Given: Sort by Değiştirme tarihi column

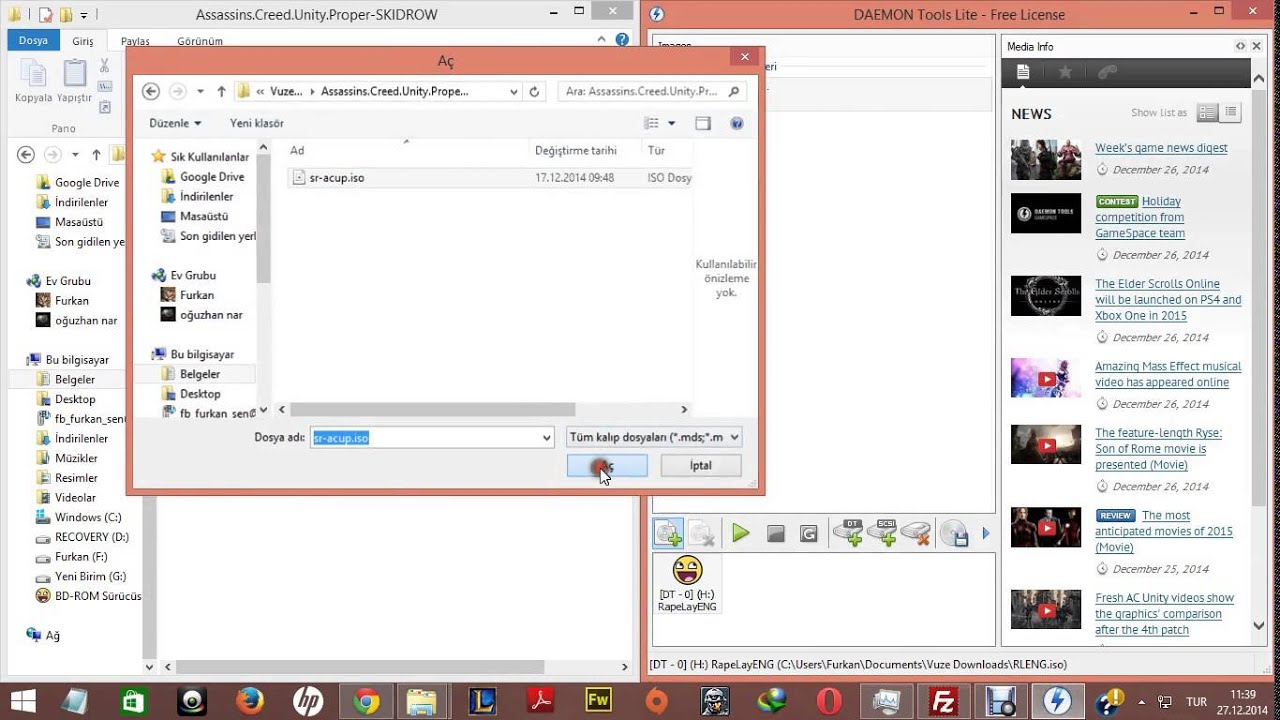Looking at the screenshot, I should click(x=576, y=150).
